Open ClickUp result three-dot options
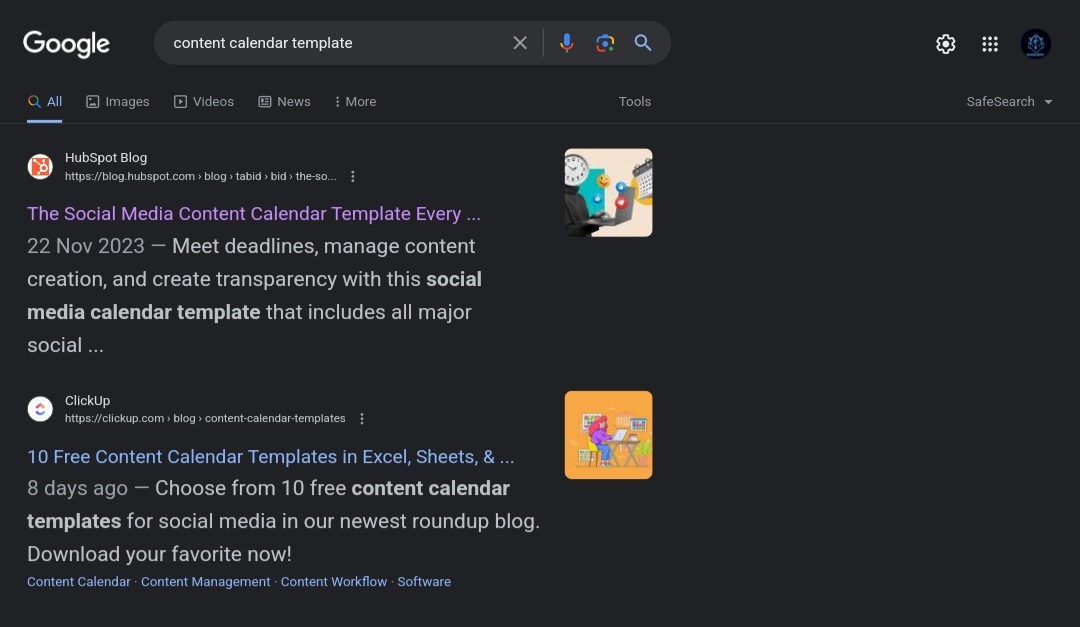The height and width of the screenshot is (627, 1080). pos(362,419)
